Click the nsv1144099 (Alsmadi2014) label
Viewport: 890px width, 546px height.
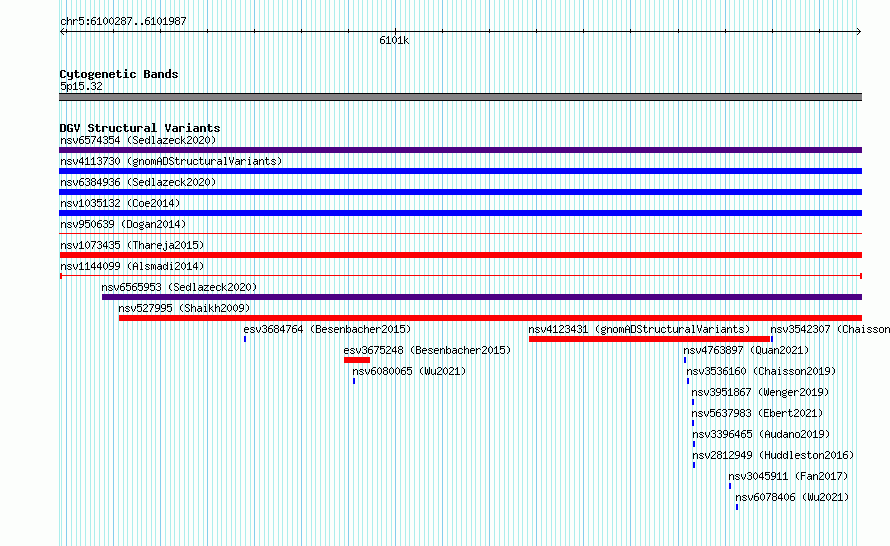pyautogui.click(x=132, y=266)
